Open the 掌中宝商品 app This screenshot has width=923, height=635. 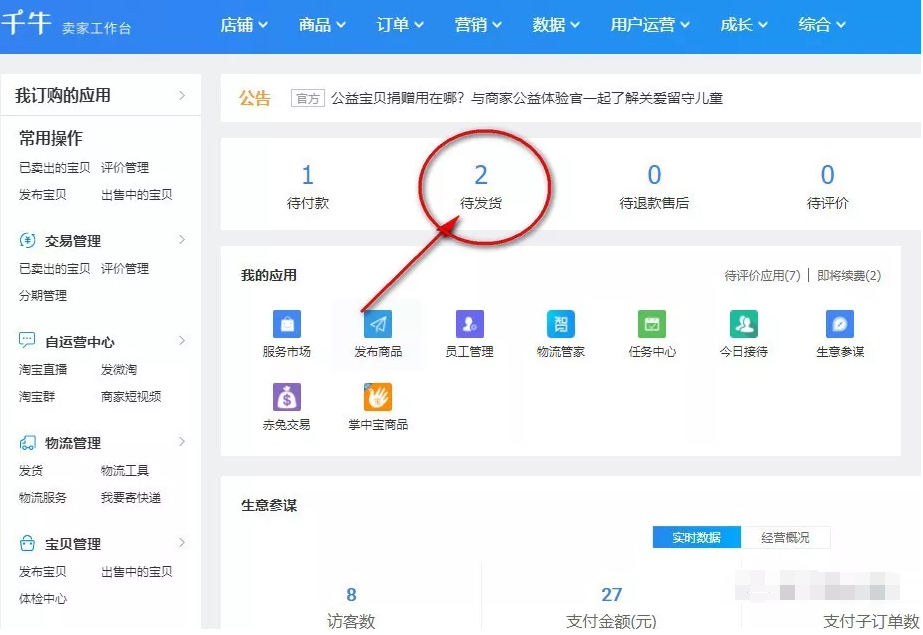coord(377,395)
